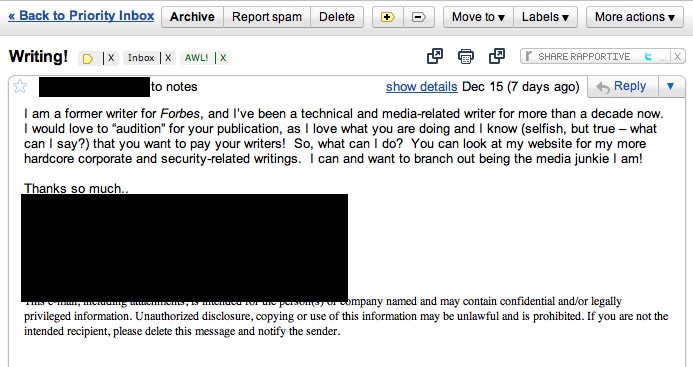
Task: Click the Twitter bird in Rapportive bar
Action: [x=647, y=57]
